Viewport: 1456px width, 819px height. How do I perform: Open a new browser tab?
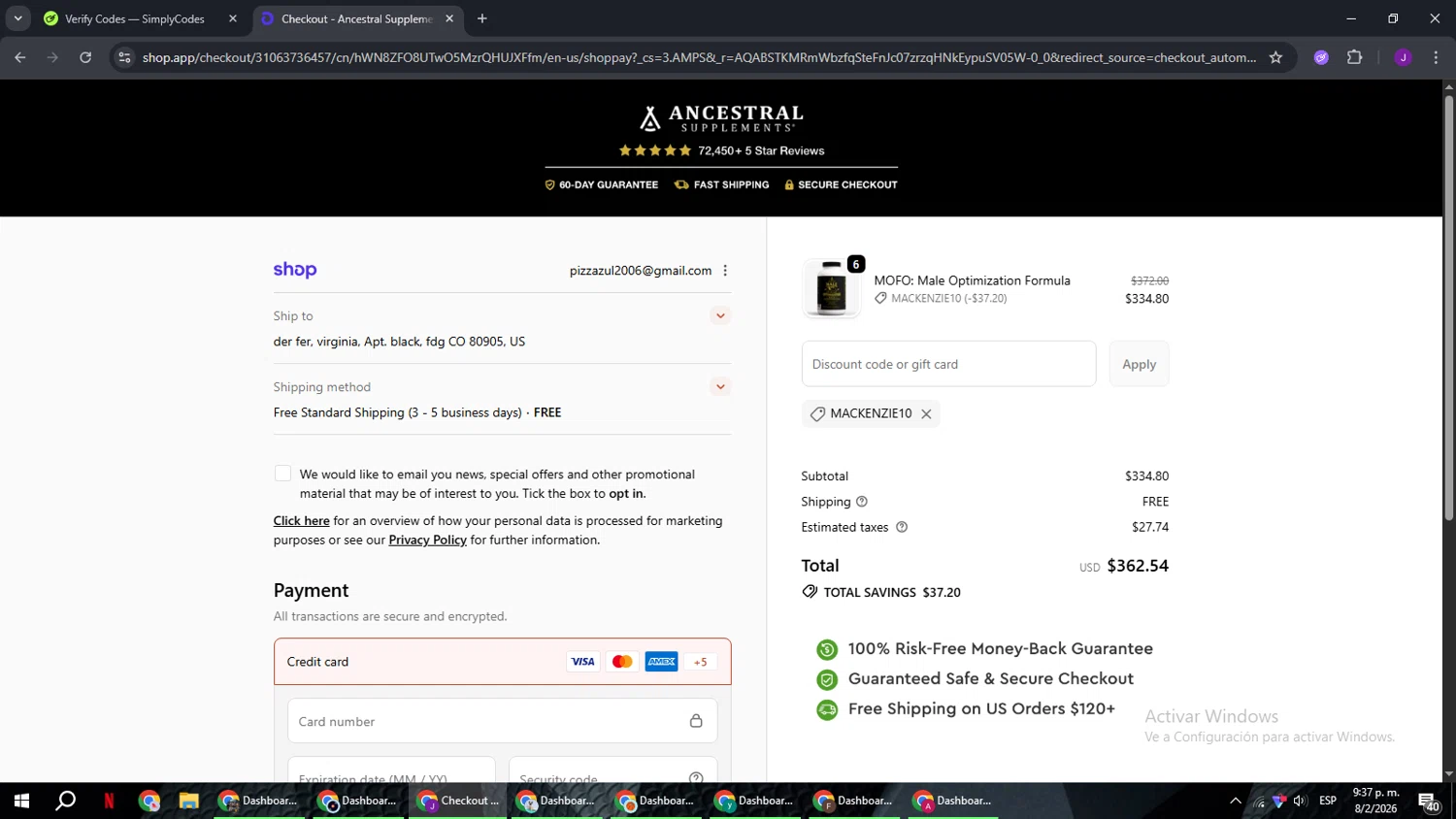click(x=482, y=18)
